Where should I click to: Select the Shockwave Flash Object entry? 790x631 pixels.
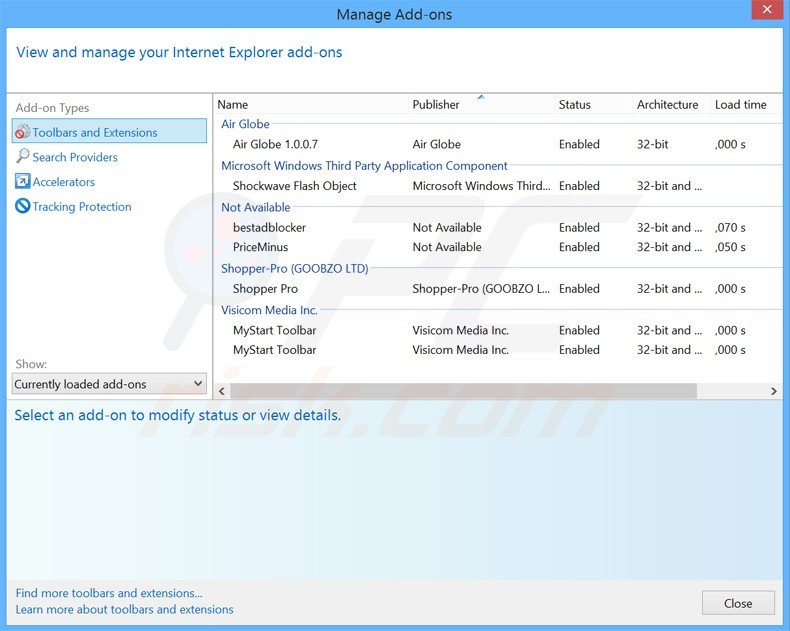[295, 186]
